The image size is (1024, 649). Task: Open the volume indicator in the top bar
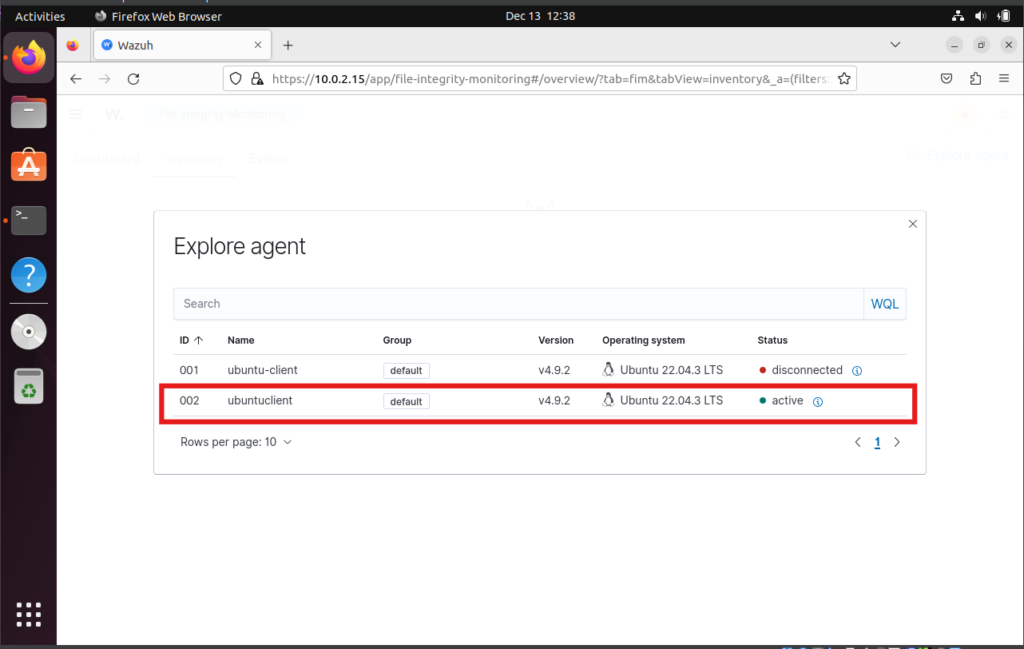coord(980,16)
